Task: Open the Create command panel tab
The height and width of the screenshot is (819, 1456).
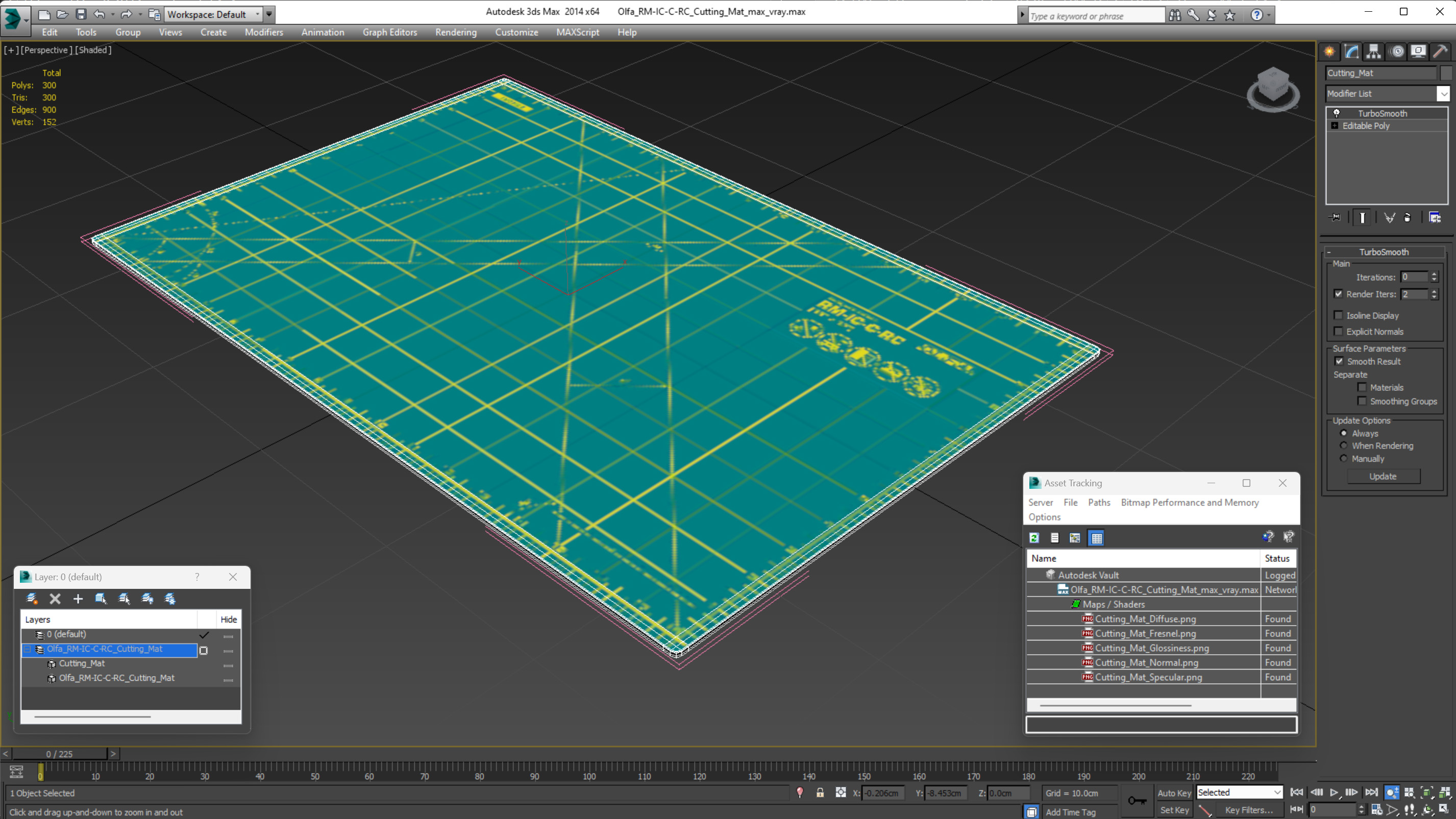Action: [1329, 52]
